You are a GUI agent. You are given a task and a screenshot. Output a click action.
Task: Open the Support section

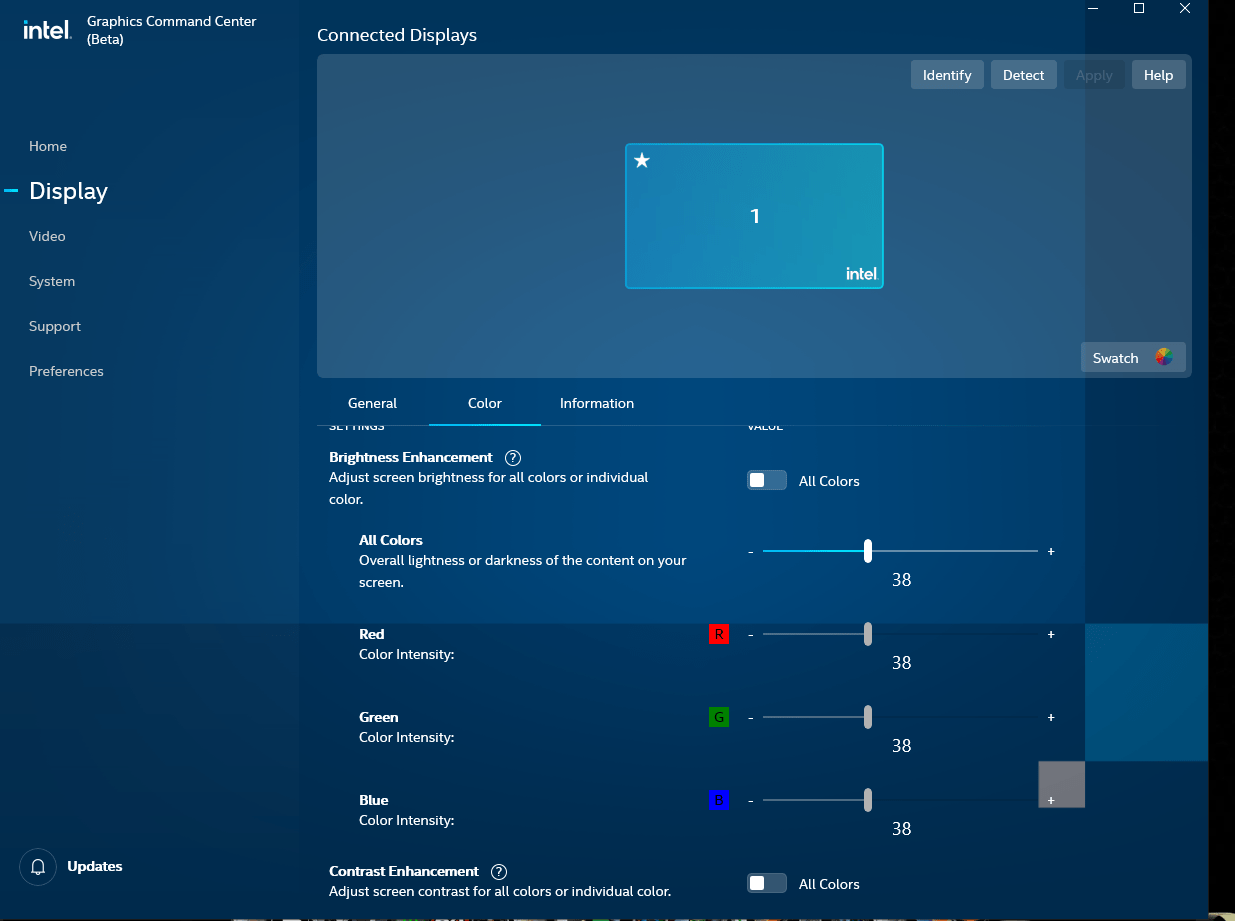tap(55, 326)
